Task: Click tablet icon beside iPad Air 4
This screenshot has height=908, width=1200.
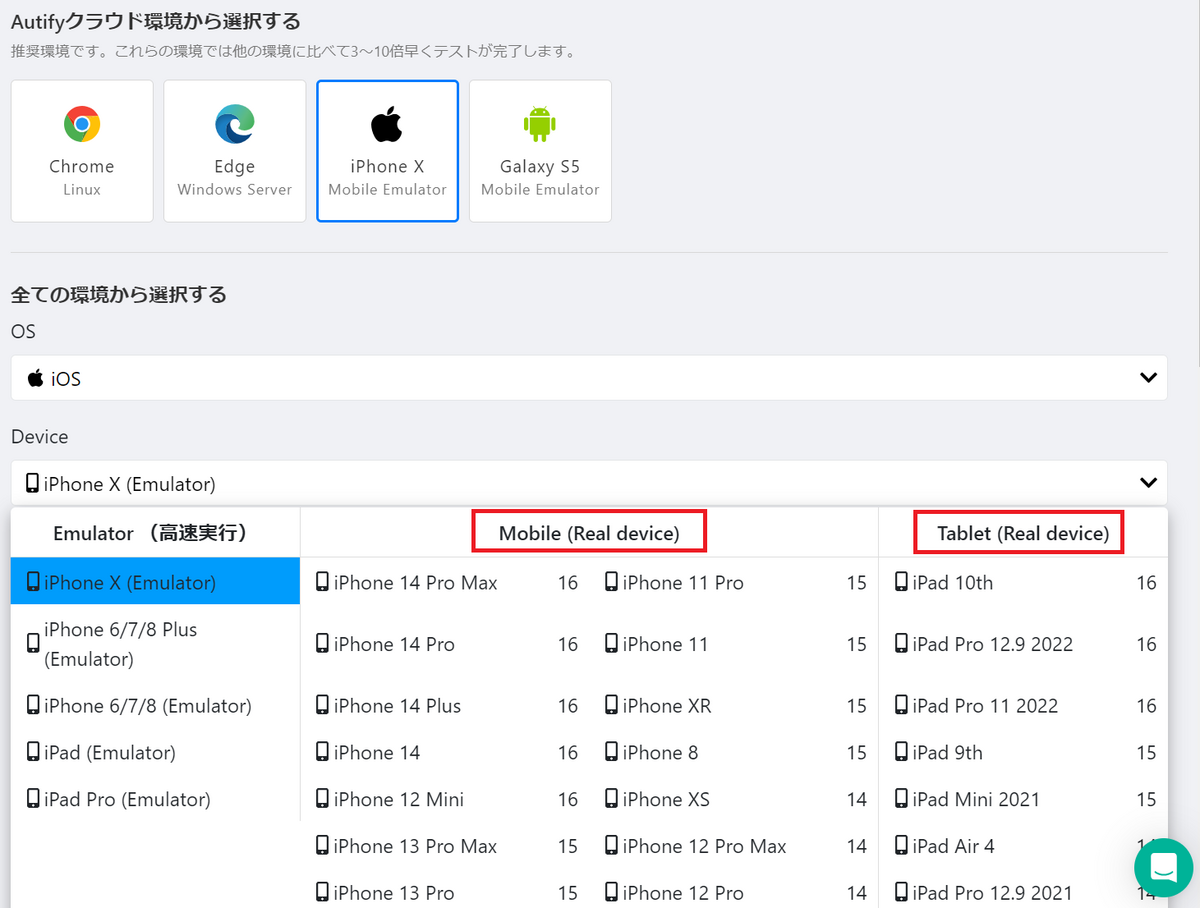Action: [x=901, y=846]
